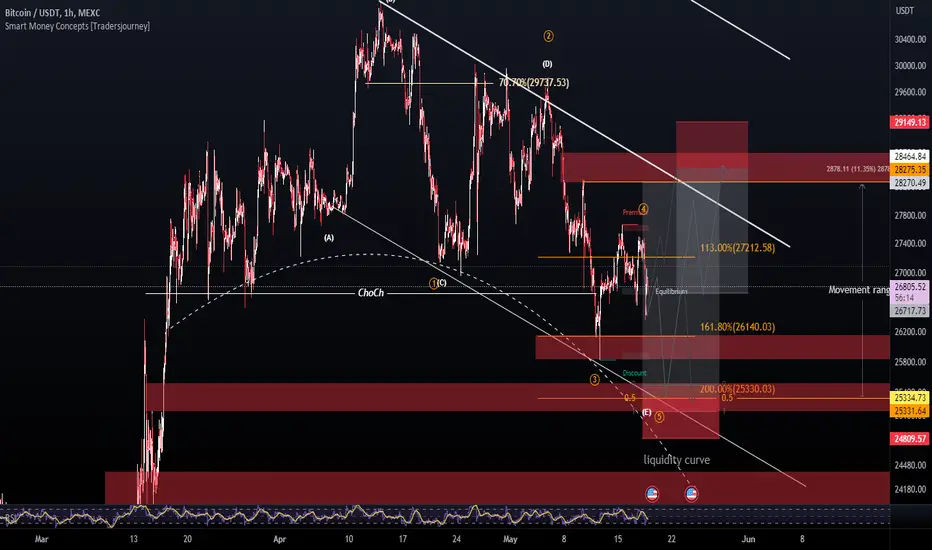Click the 30000.00 price axis level
Screen dimensions: 932x550
[x=910, y=66]
